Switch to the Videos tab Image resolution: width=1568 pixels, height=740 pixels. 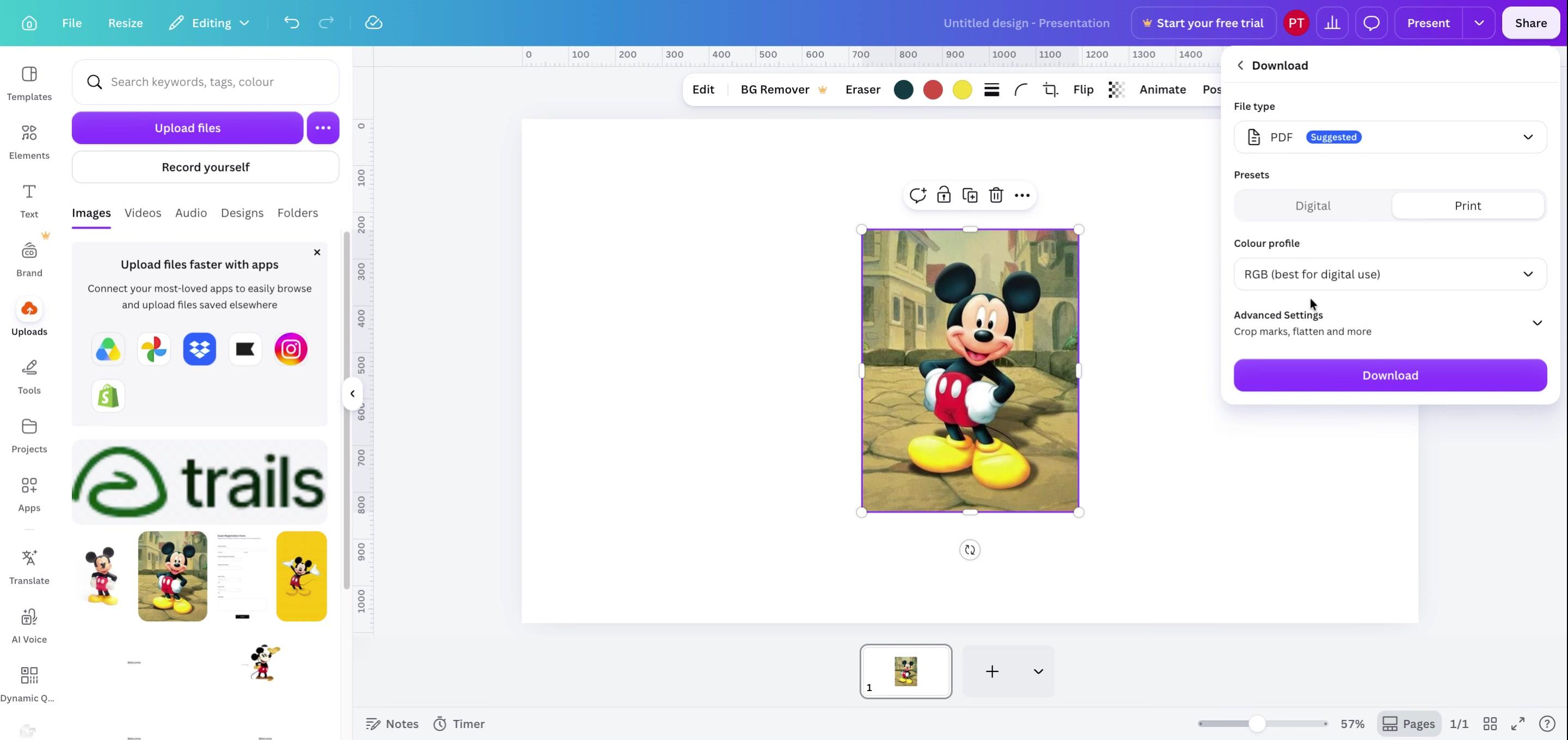click(143, 213)
